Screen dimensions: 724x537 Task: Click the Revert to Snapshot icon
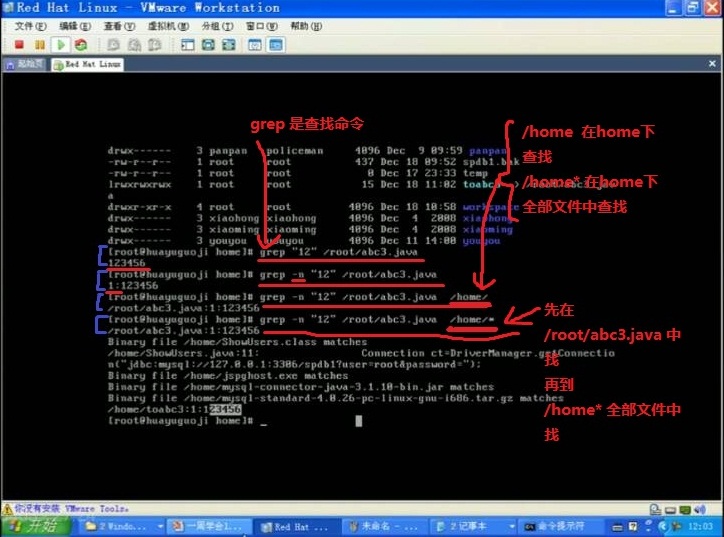[134, 45]
